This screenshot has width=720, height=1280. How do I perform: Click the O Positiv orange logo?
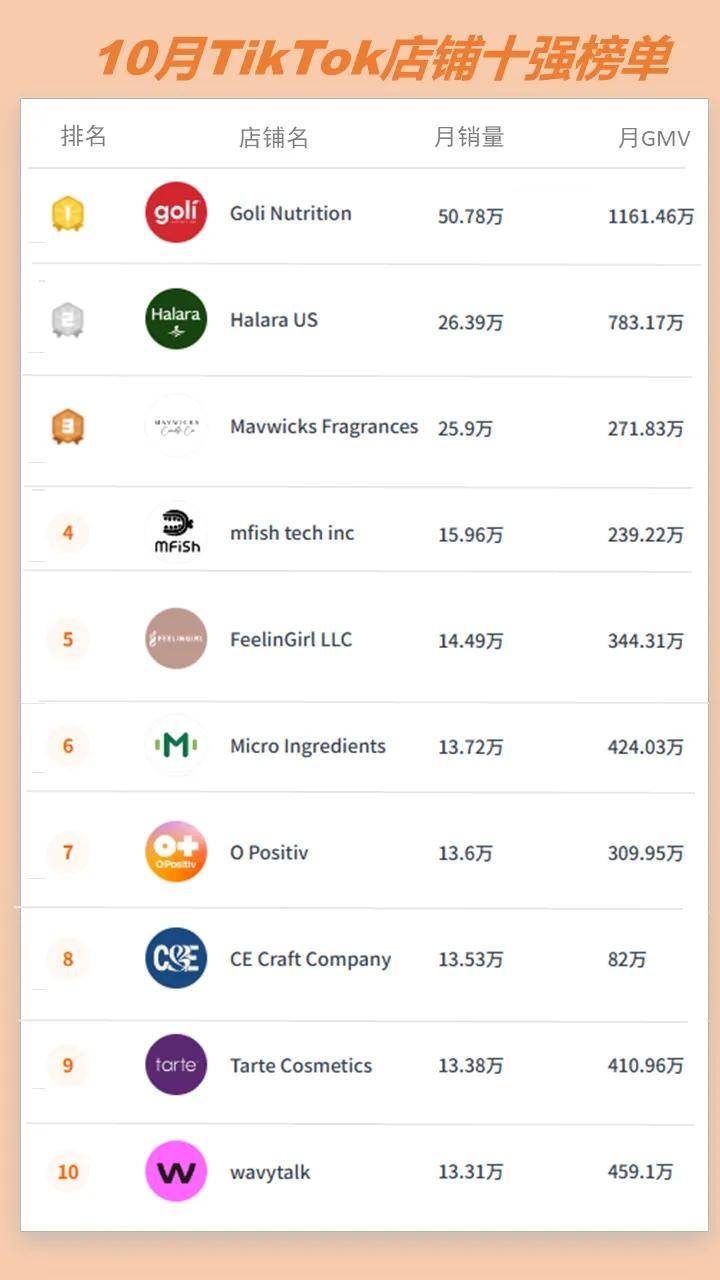point(176,852)
